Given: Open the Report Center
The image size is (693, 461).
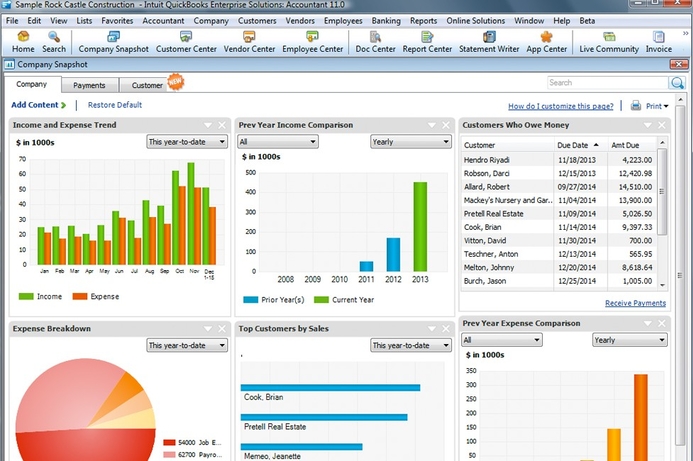Looking at the screenshot, I should tap(427, 42).
